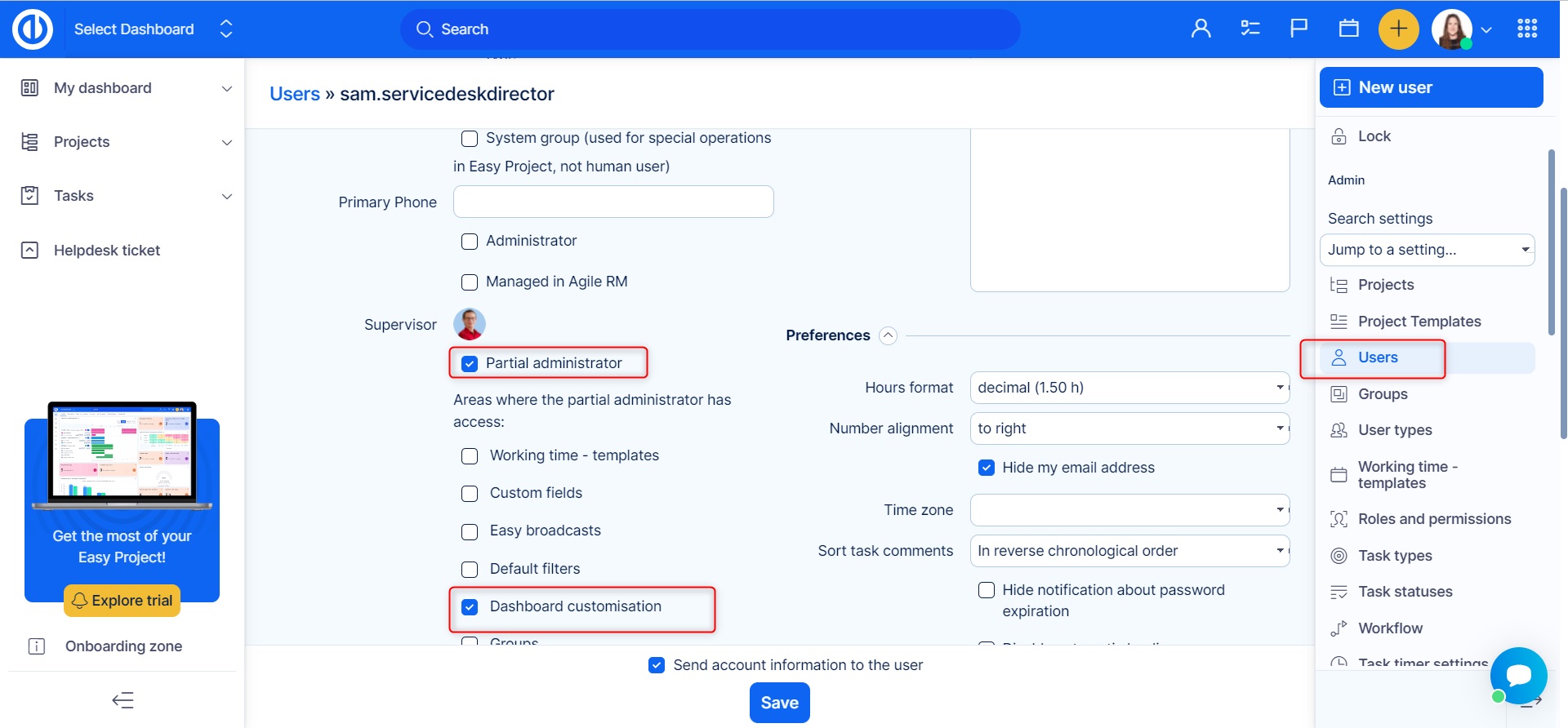Open the apps grid menu icon

(x=1526, y=29)
